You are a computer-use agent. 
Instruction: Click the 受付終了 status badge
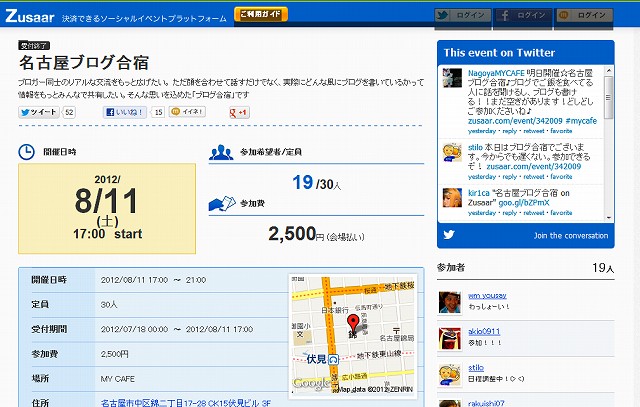[x=34, y=46]
